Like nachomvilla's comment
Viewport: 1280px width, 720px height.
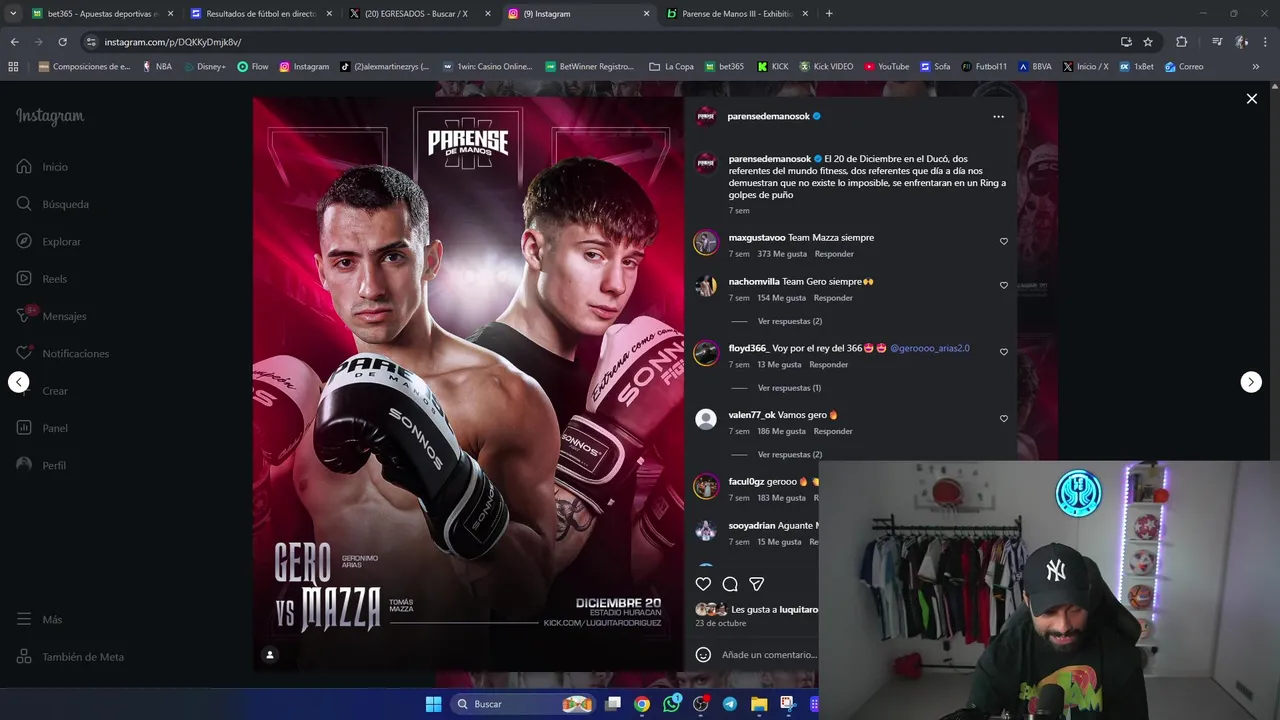[x=1004, y=285]
